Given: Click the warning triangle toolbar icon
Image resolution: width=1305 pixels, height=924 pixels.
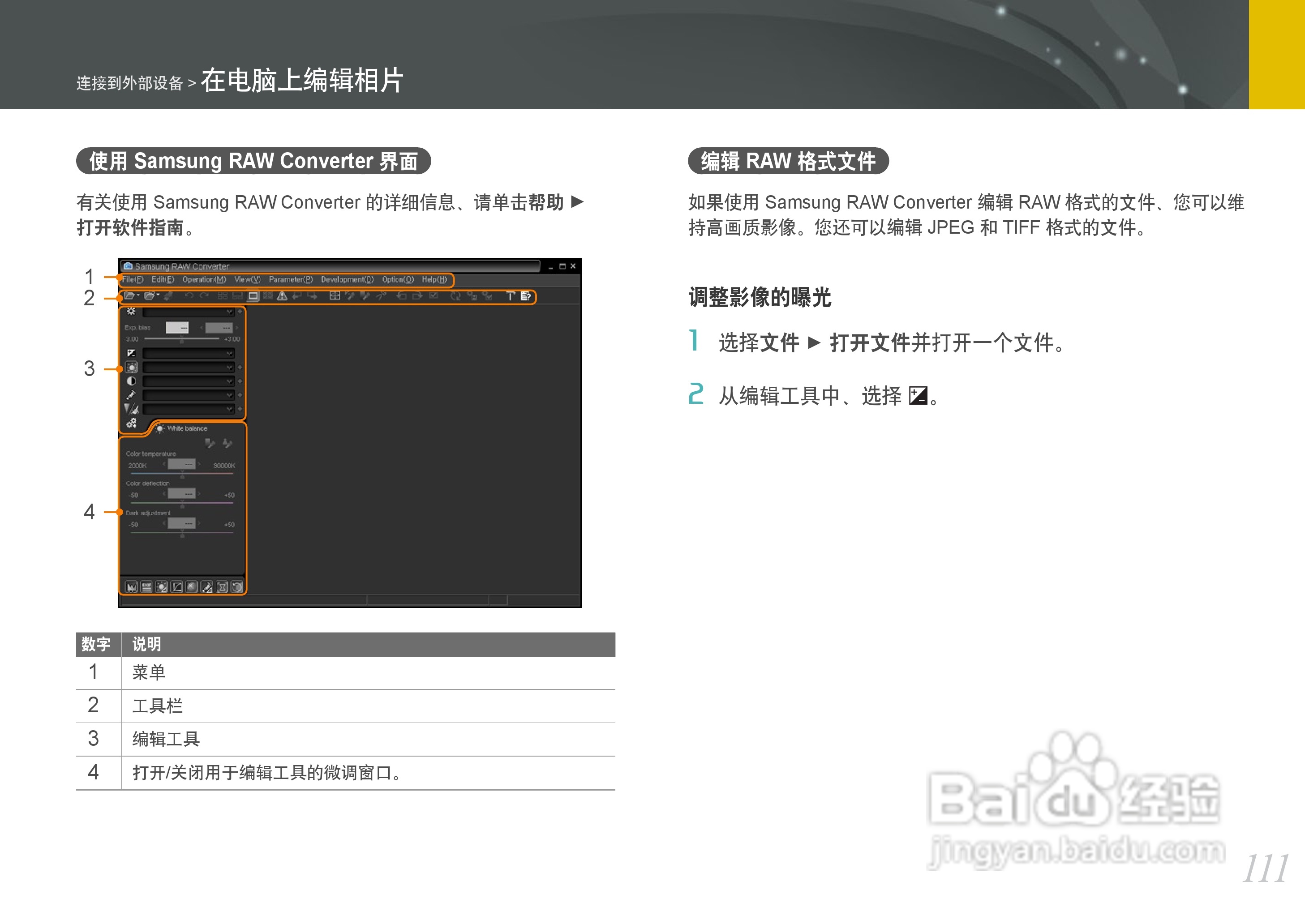Looking at the screenshot, I should [282, 296].
